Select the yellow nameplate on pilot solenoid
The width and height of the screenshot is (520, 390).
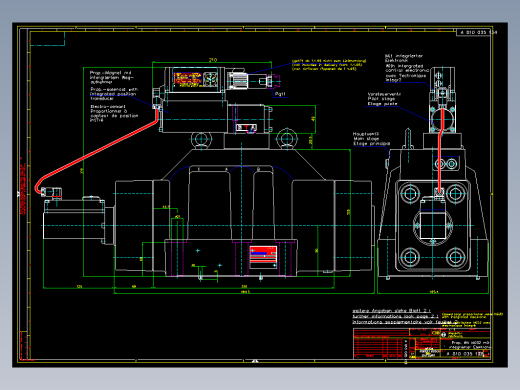coord(187,79)
